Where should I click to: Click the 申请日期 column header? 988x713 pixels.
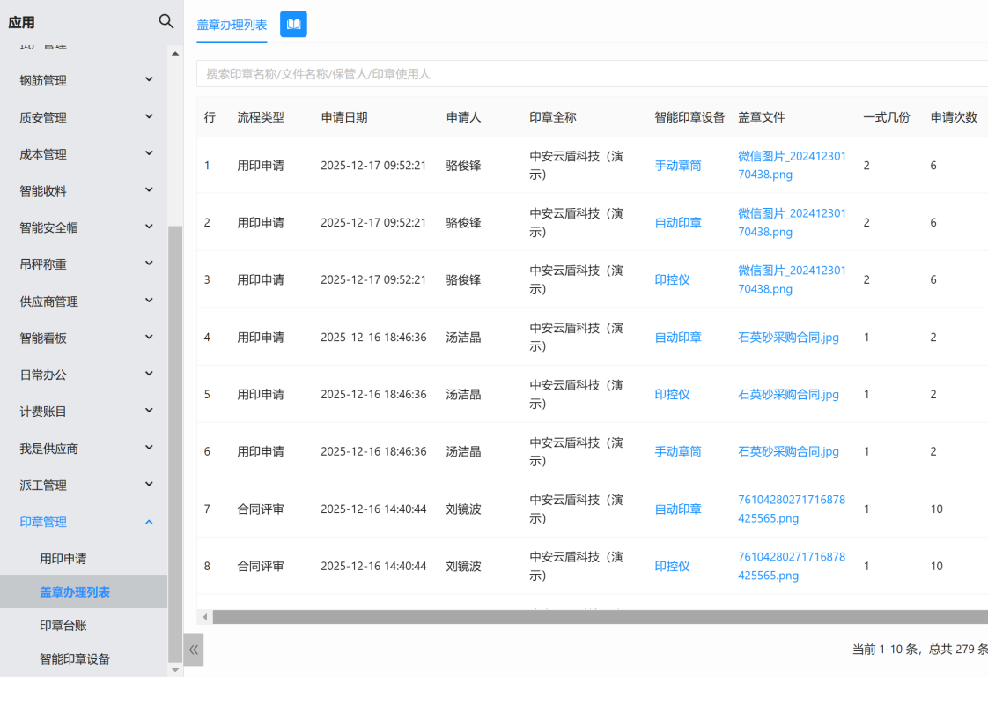click(344, 117)
